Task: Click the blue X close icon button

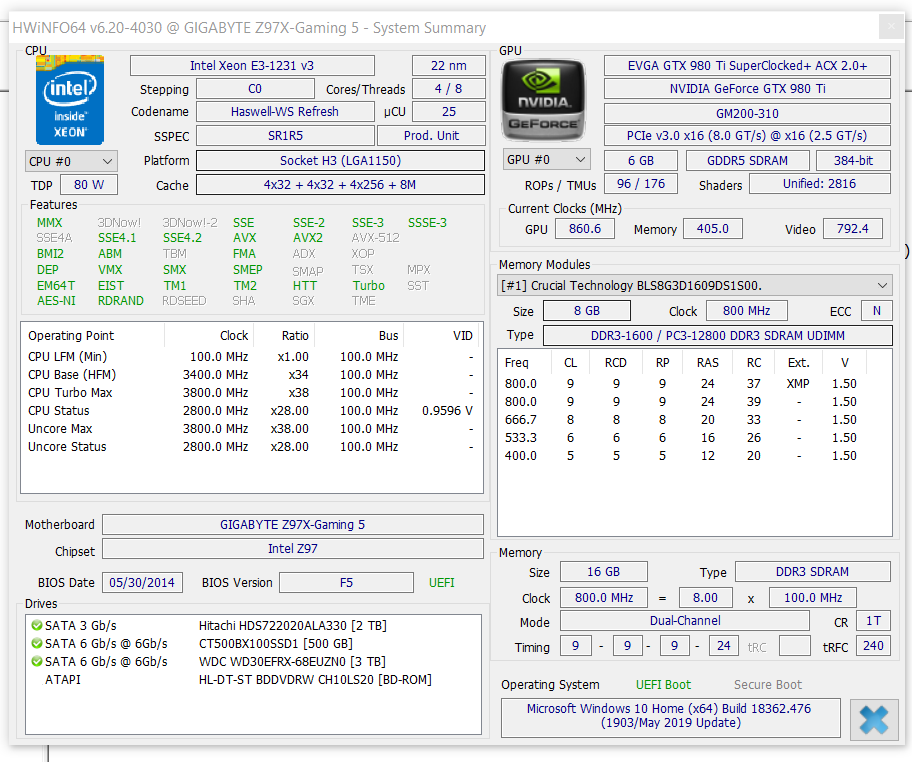Action: point(874,720)
